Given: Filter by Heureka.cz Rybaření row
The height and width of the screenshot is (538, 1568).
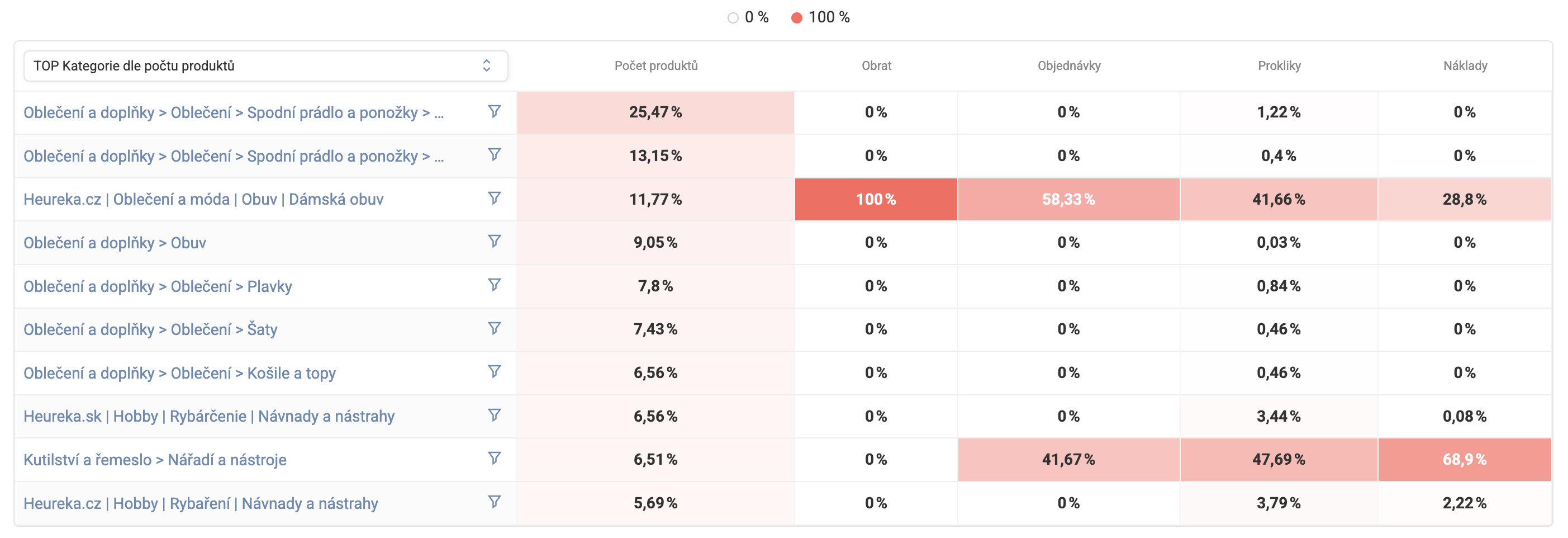Looking at the screenshot, I should [x=494, y=502].
